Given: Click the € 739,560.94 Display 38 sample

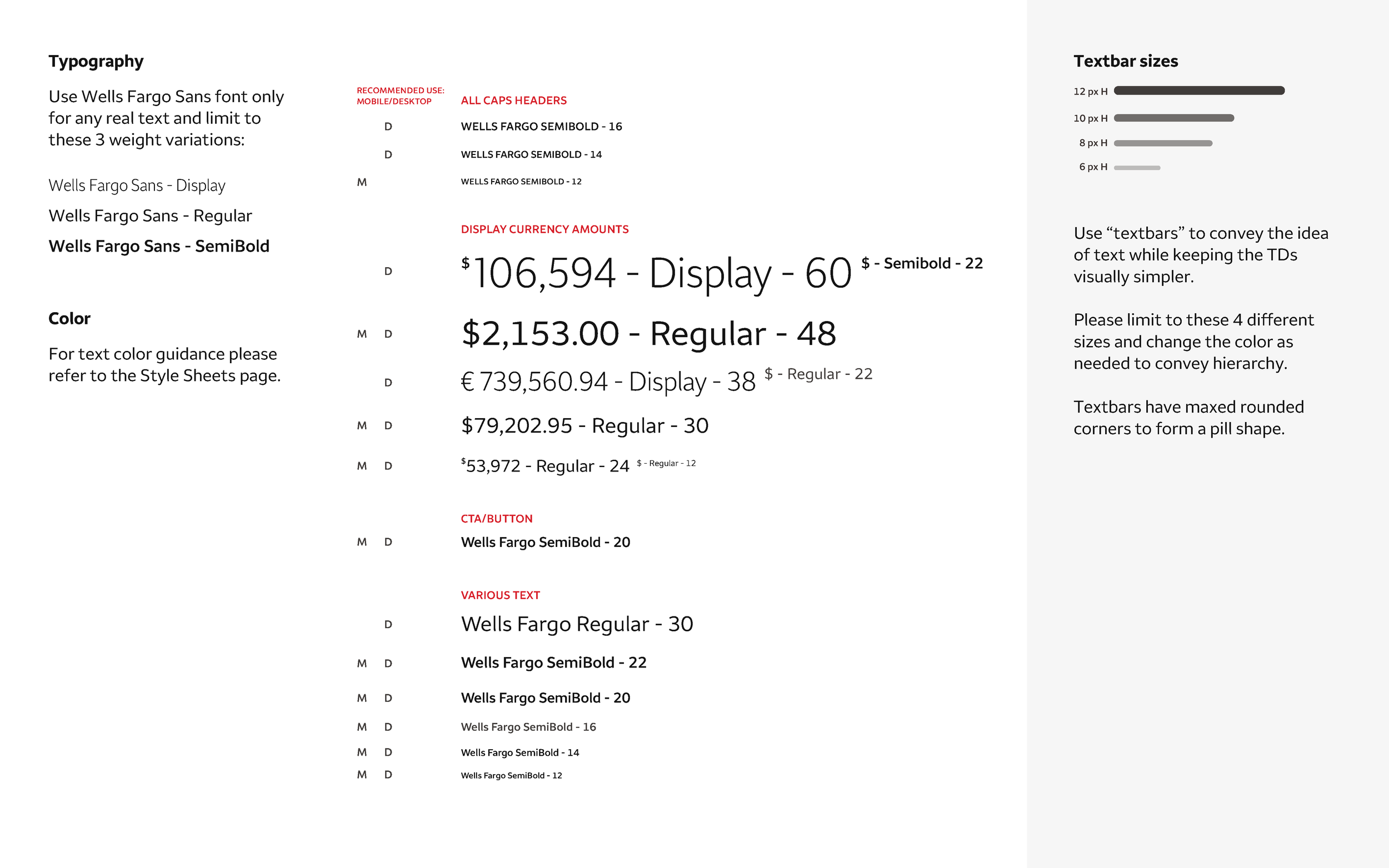Looking at the screenshot, I should click(608, 382).
